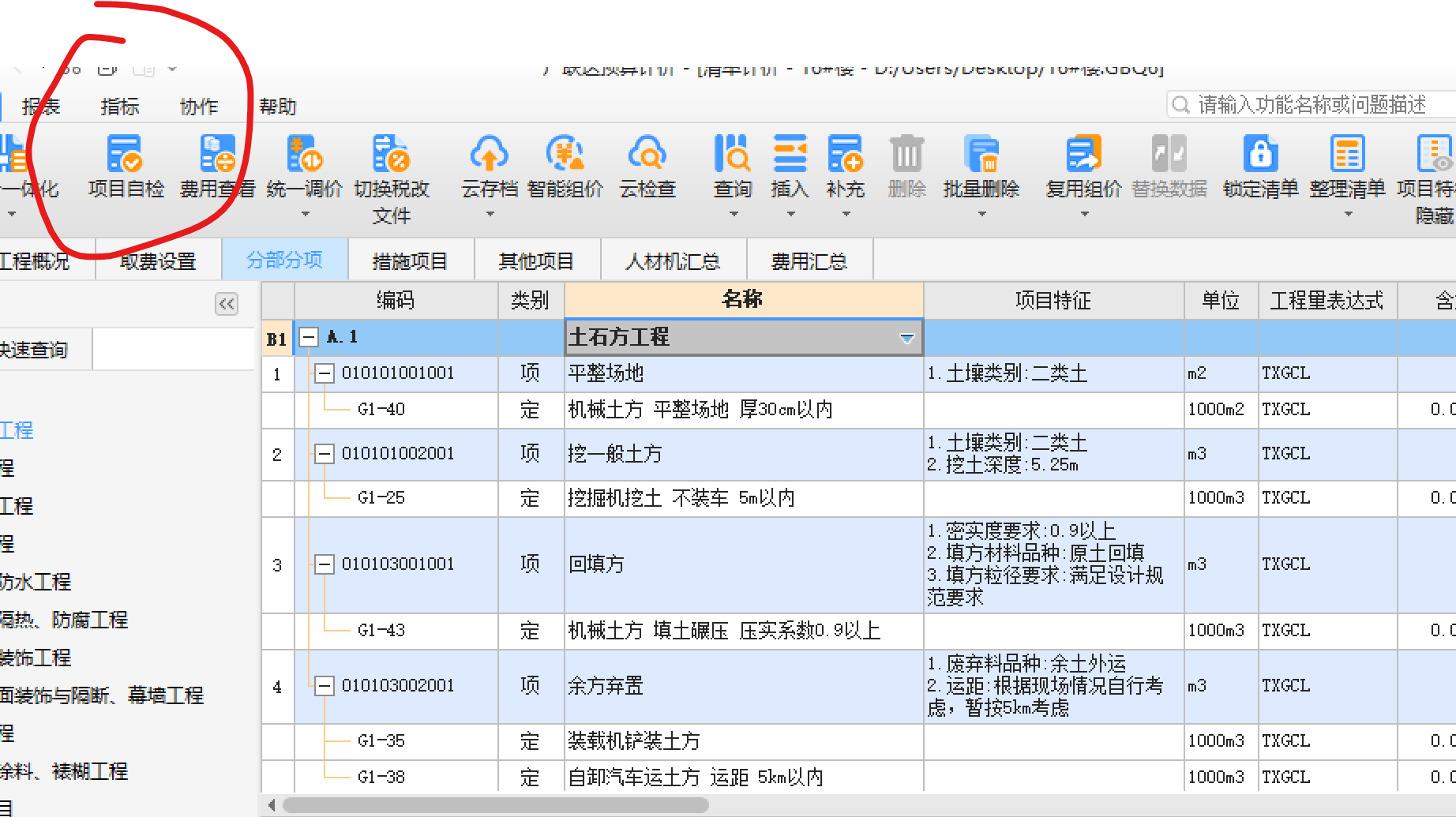The image size is (1456, 817).
Task: Switch to the 措施项目 tab
Action: coord(410,260)
